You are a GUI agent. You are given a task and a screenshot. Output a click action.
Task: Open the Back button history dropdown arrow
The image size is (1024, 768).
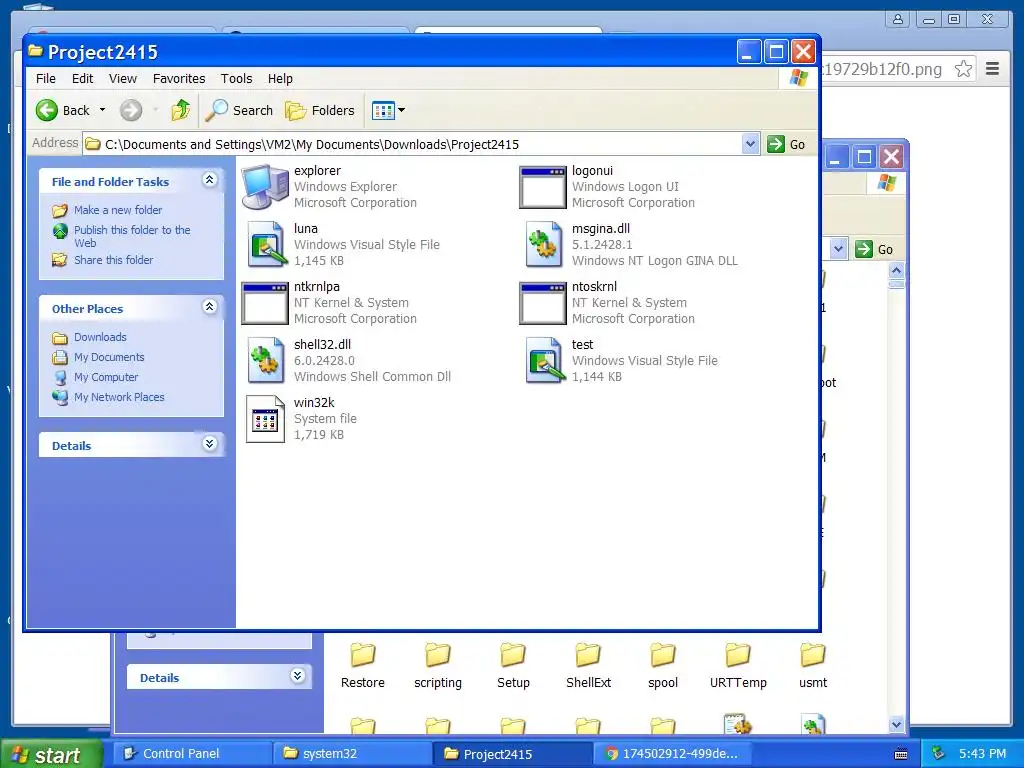click(102, 110)
